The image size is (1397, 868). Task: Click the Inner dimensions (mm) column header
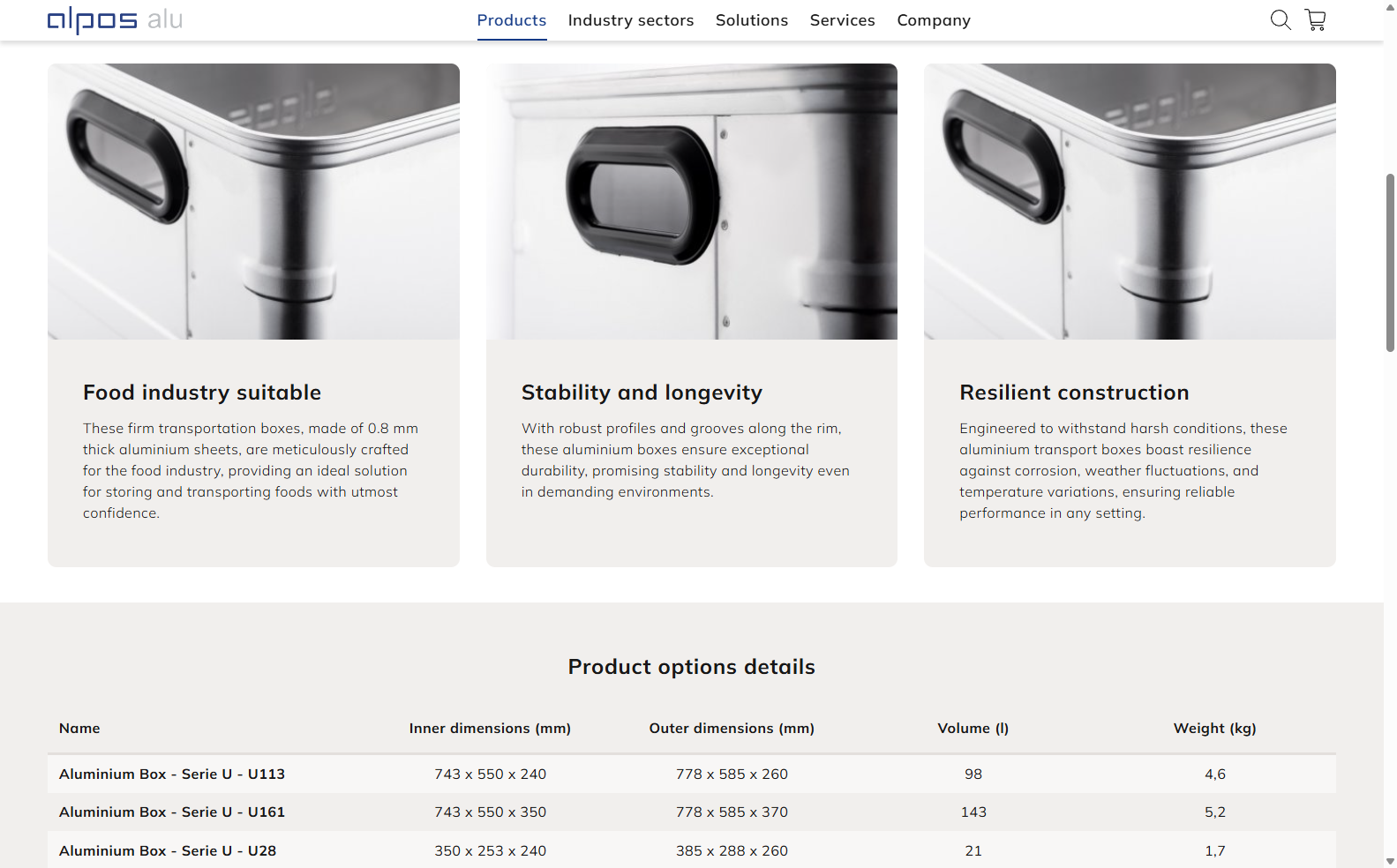490,728
